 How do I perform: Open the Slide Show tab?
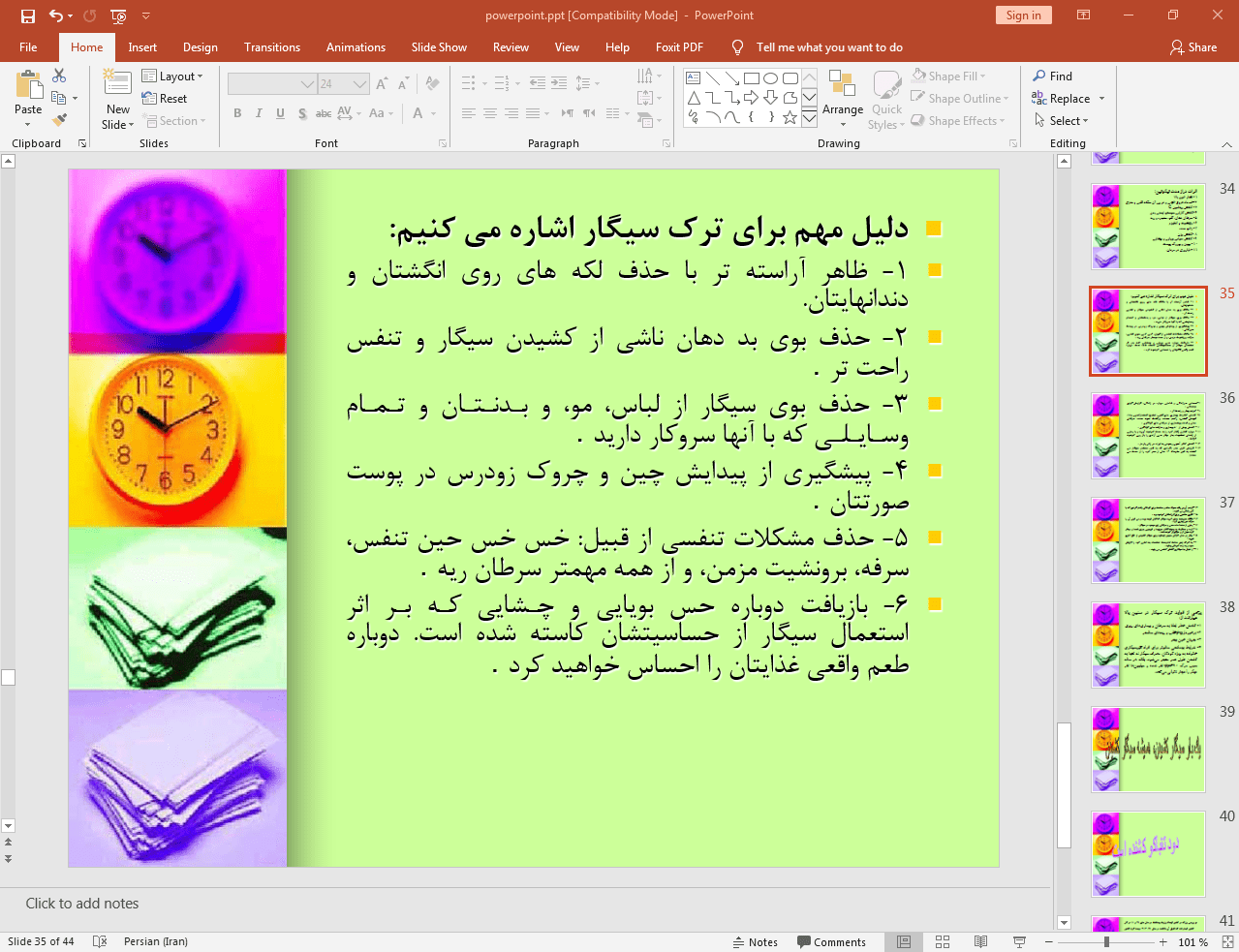(439, 47)
